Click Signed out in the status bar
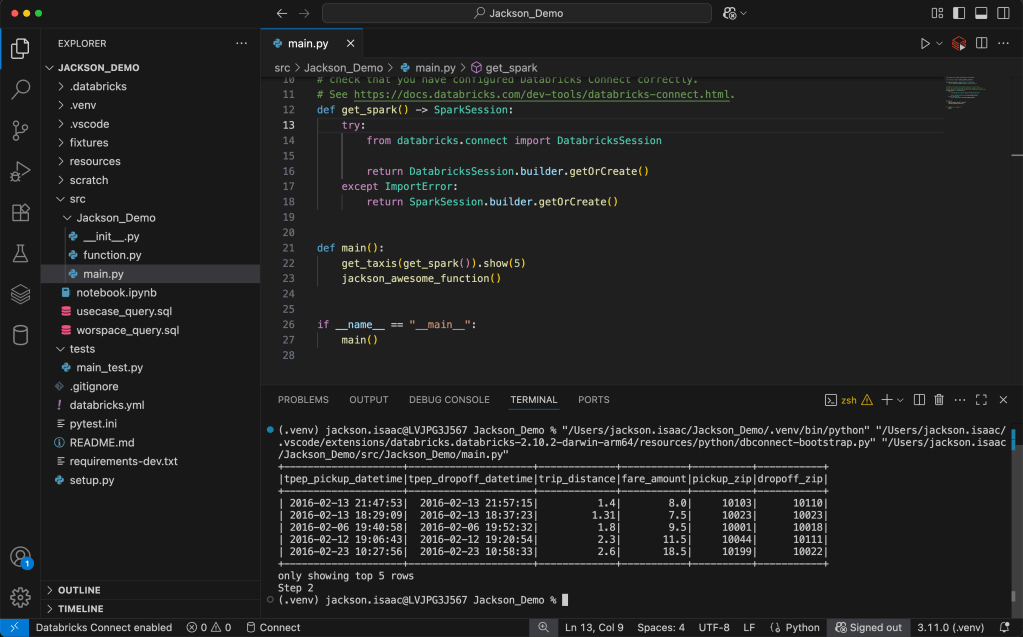This screenshot has width=1023, height=637. pyautogui.click(x=868, y=627)
